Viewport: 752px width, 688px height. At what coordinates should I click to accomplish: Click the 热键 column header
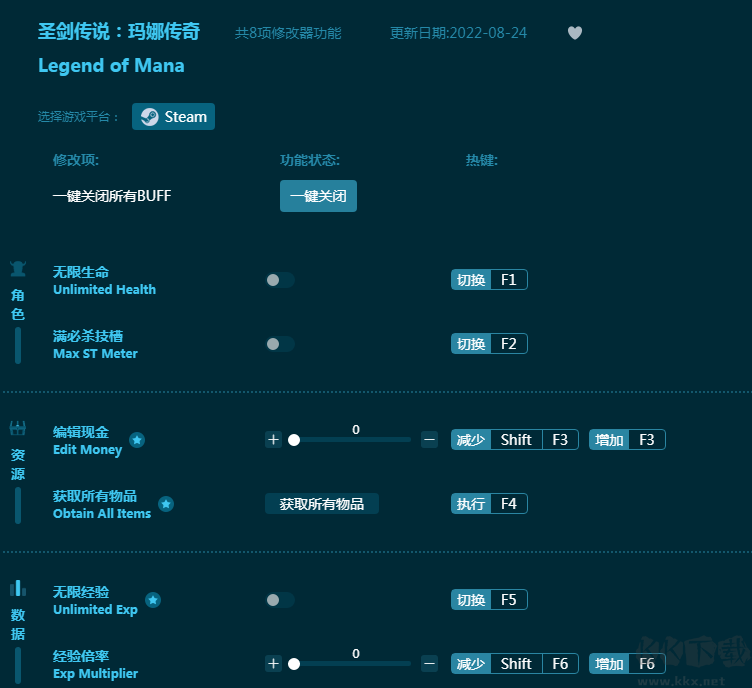pos(482,160)
